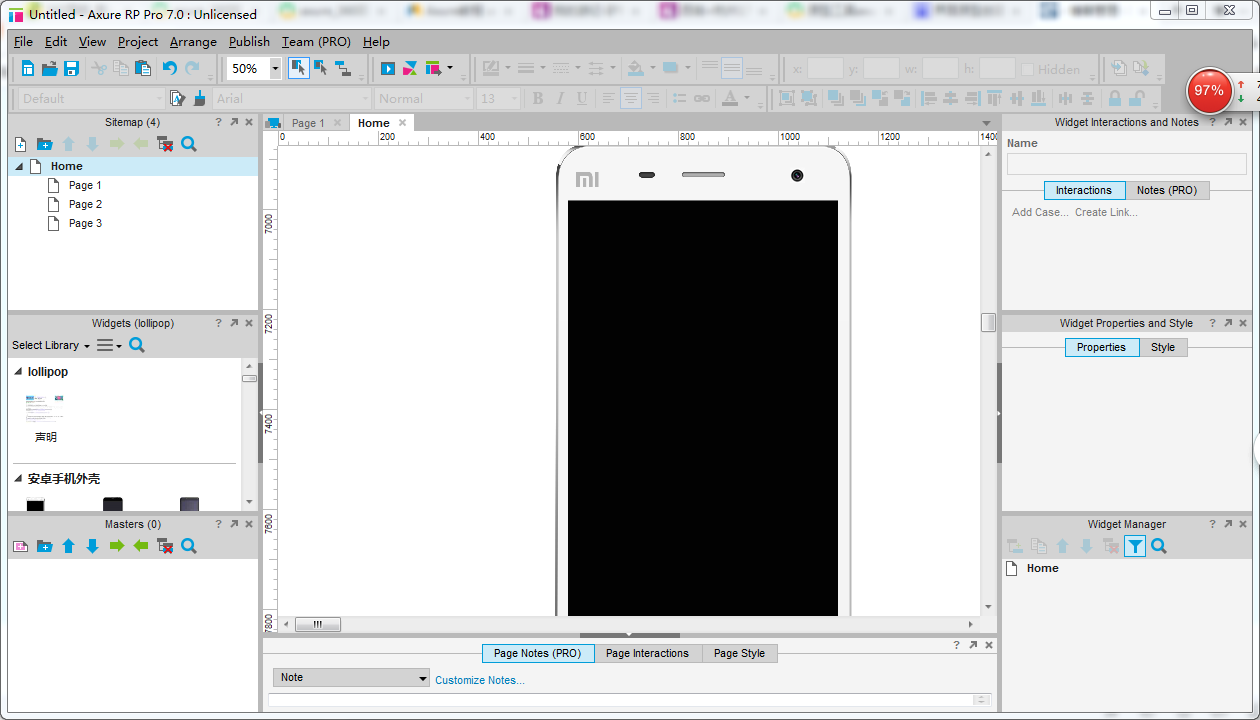The width and height of the screenshot is (1260, 720).
Task: Close the Home tab
Action: point(403,123)
